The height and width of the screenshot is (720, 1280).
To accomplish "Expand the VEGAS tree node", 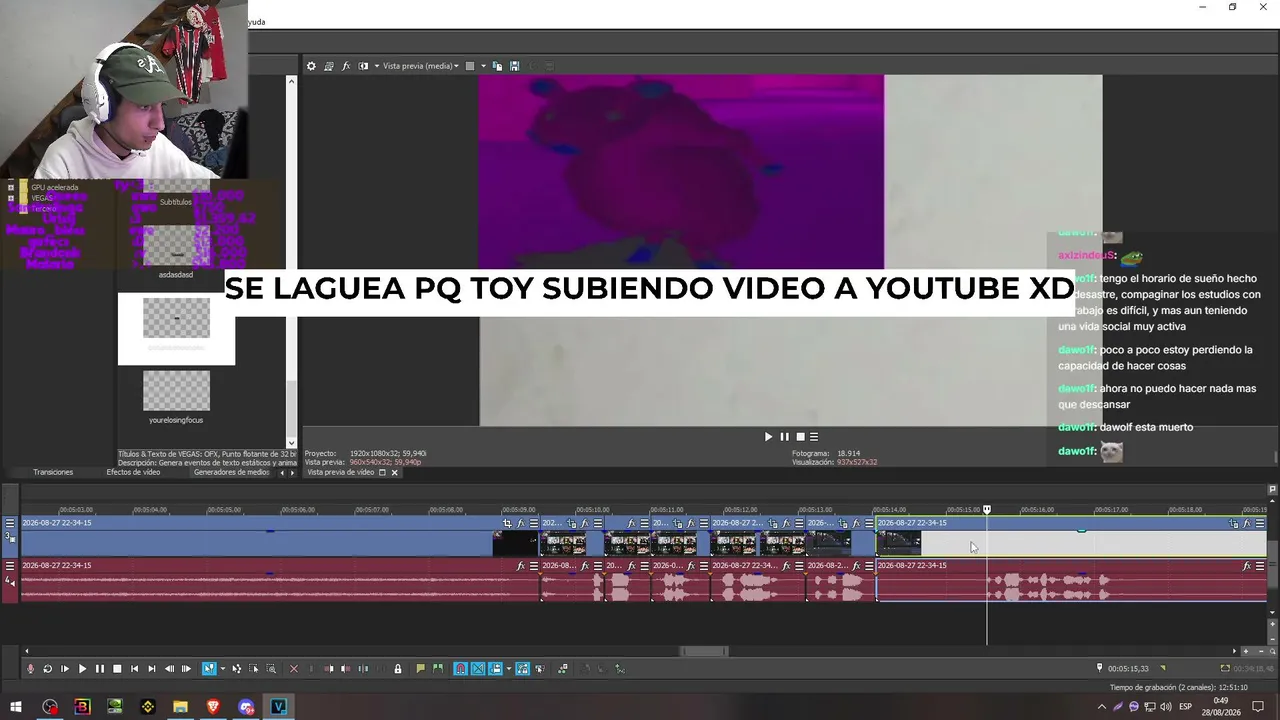I will tap(11, 198).
